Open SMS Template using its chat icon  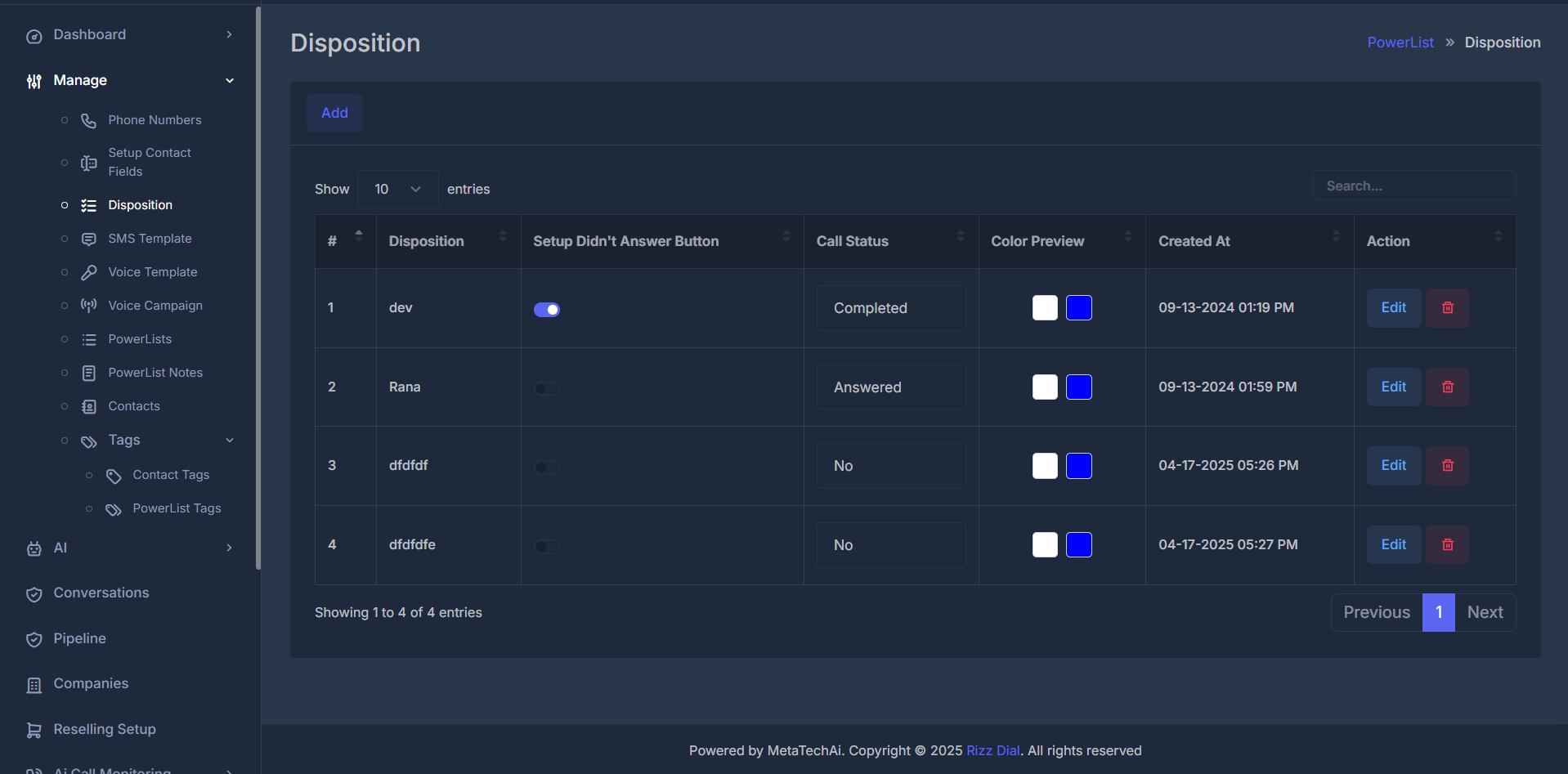(x=88, y=239)
